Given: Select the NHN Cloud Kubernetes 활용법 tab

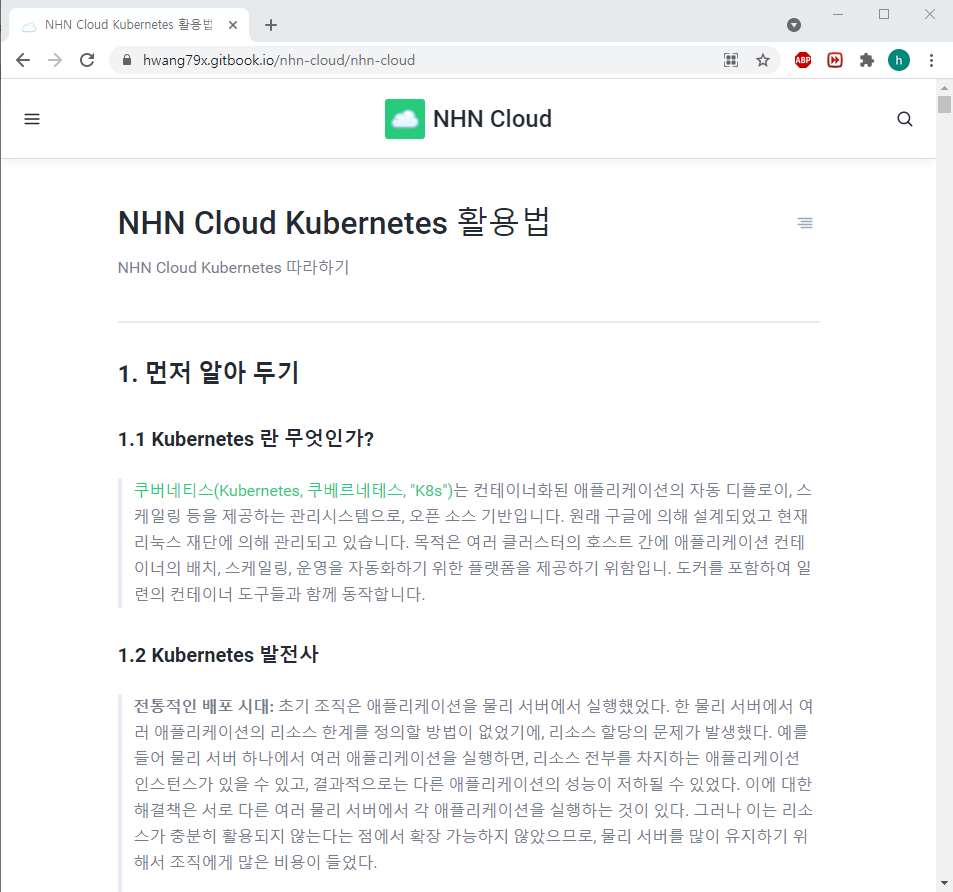Looking at the screenshot, I should (128, 25).
